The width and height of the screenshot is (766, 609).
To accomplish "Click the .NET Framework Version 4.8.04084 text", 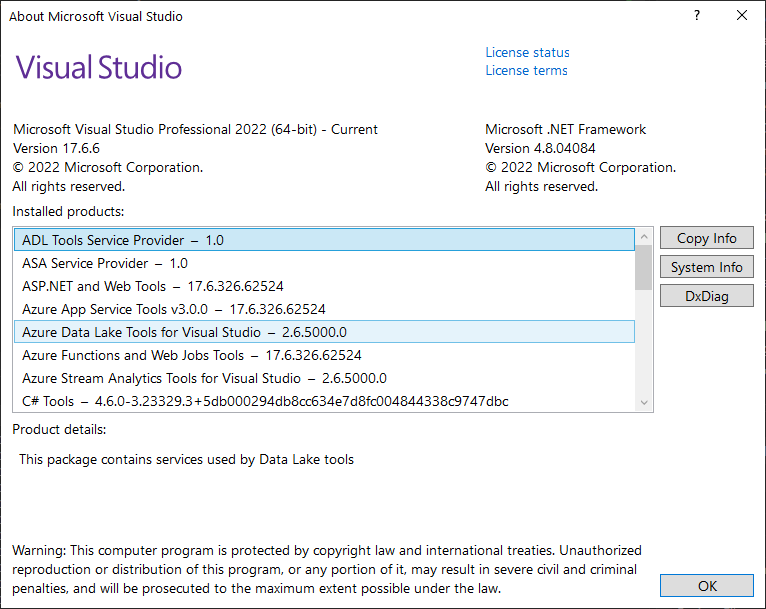I will (x=540, y=148).
